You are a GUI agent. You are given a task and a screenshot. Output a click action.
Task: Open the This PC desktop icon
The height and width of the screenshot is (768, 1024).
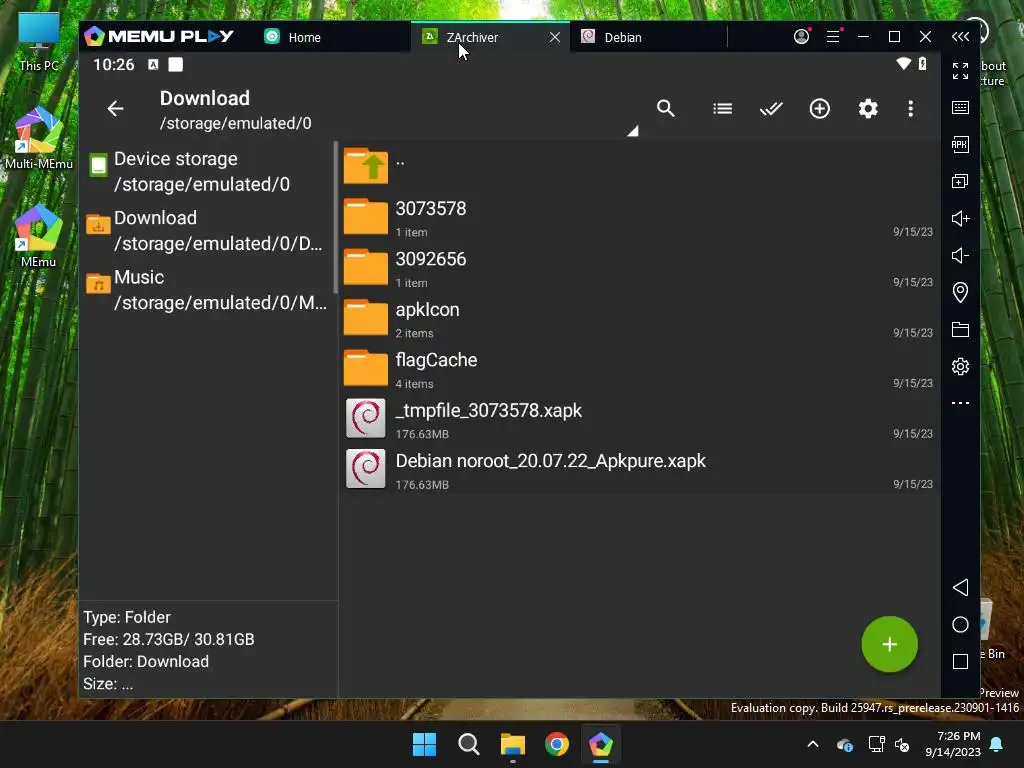click(39, 42)
